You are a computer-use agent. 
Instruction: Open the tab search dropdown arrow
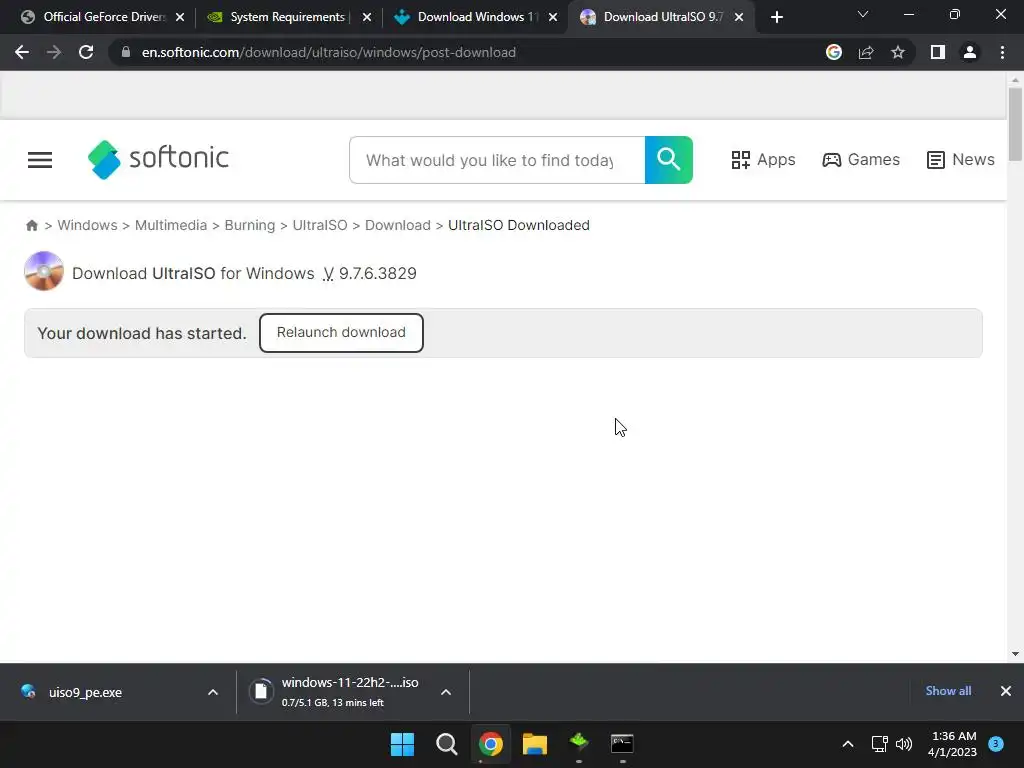tap(863, 14)
